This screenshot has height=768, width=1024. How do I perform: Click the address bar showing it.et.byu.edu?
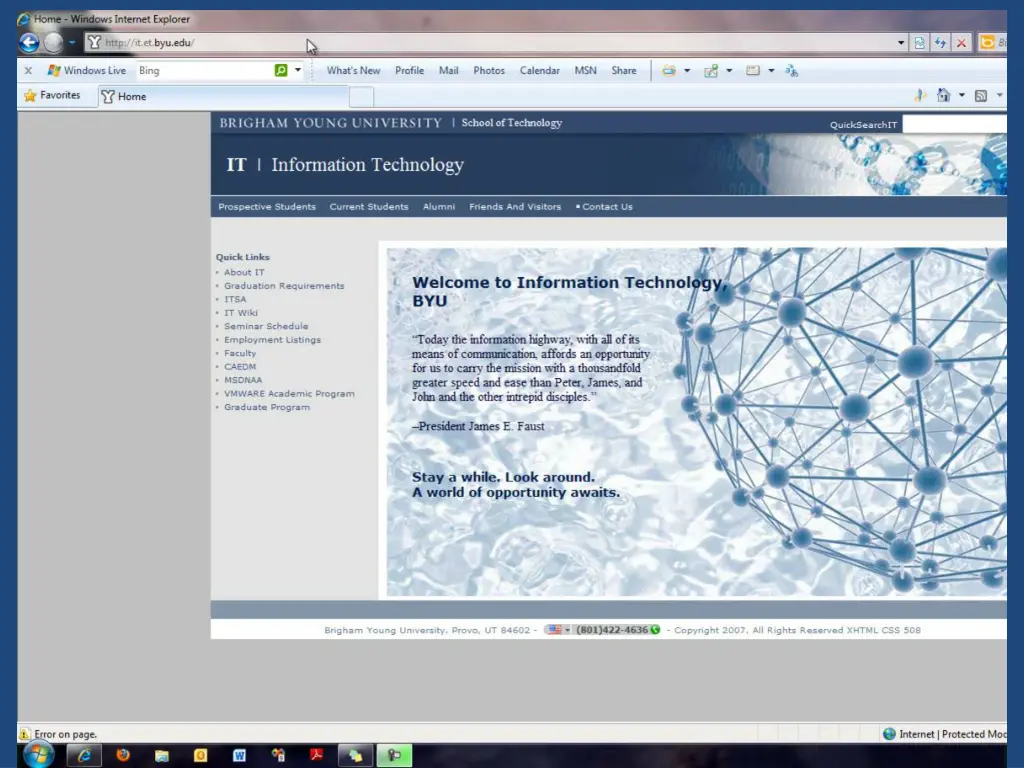coord(490,43)
